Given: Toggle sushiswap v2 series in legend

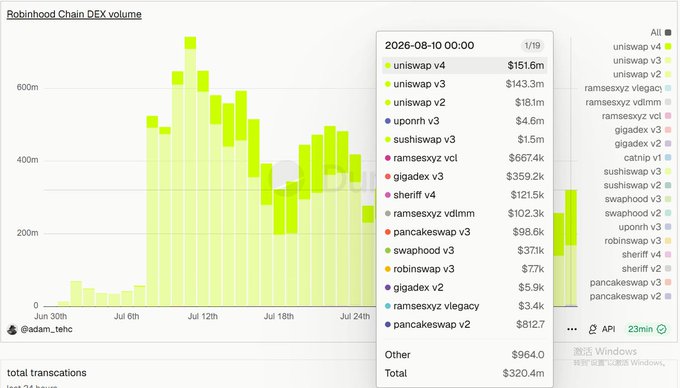Looking at the screenshot, I should click(638, 185).
